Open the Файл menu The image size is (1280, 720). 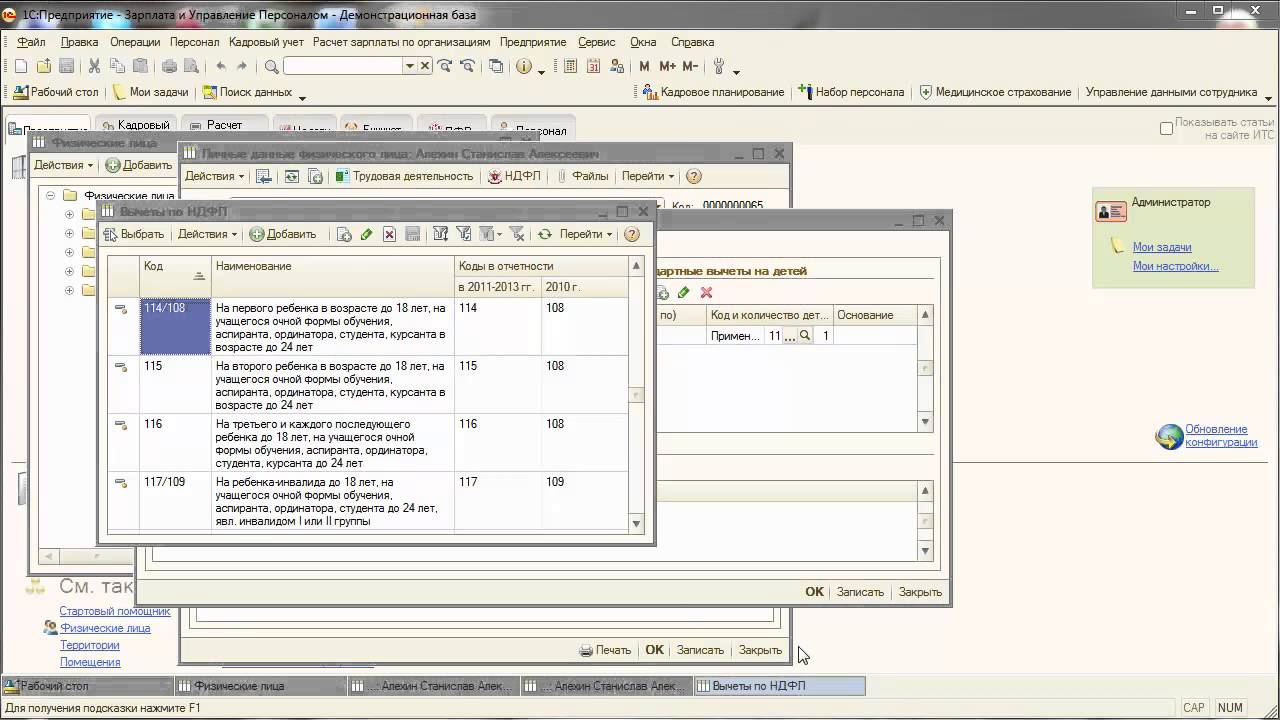click(31, 42)
